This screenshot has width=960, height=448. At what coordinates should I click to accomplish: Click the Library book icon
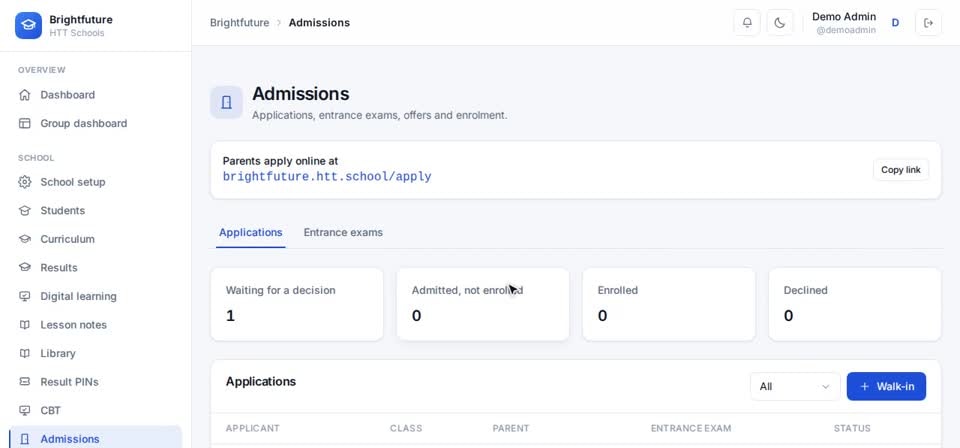24,353
